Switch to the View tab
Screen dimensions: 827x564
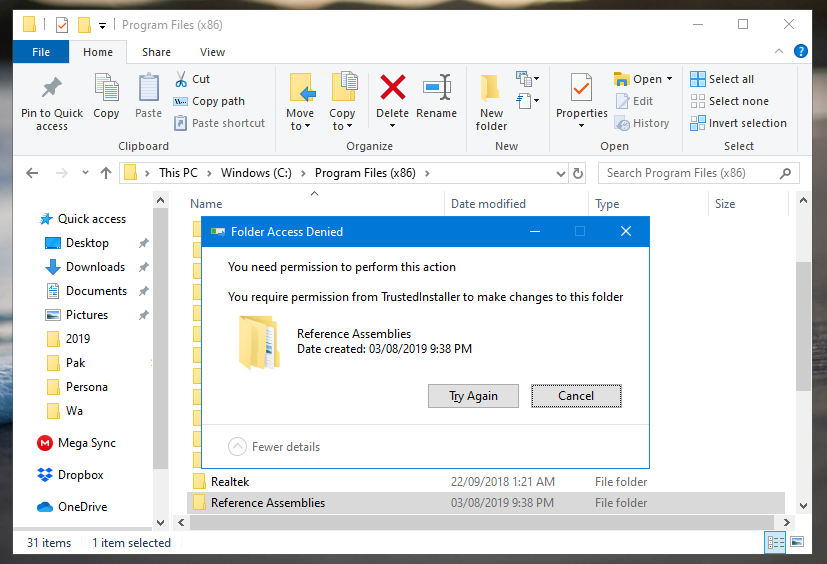pyautogui.click(x=212, y=52)
